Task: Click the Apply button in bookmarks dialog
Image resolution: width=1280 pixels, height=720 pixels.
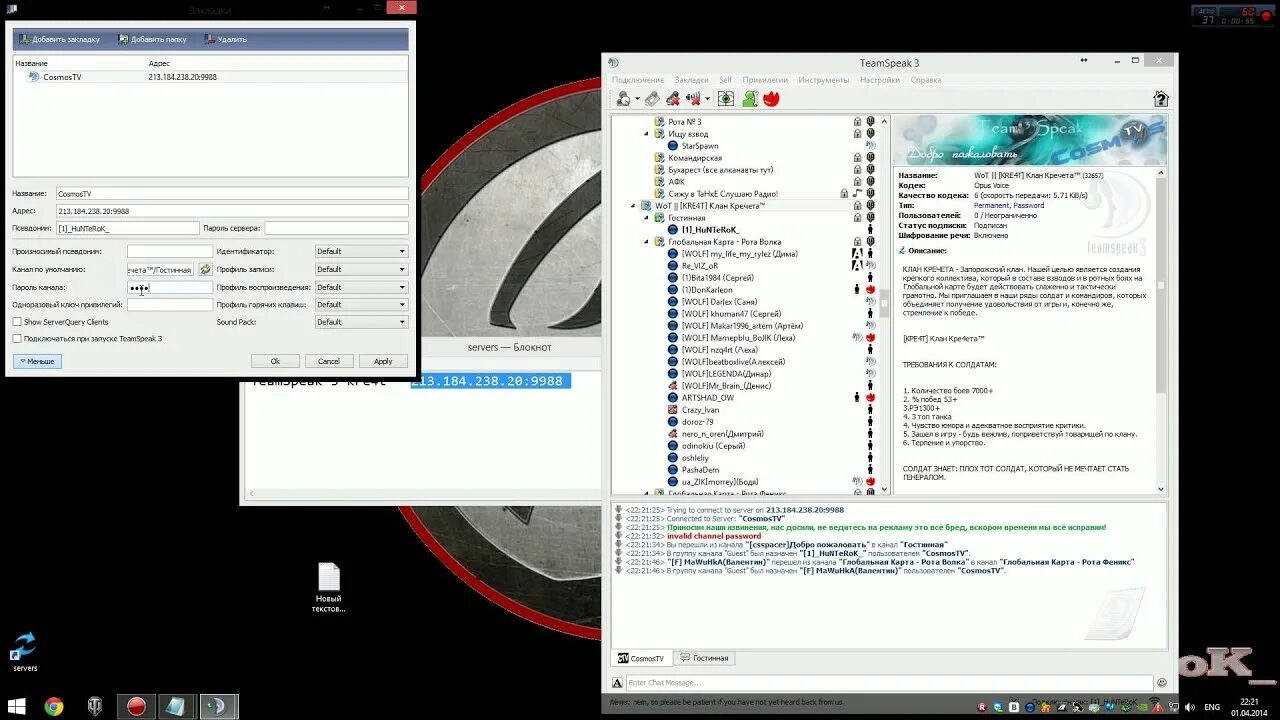Action: (383, 361)
